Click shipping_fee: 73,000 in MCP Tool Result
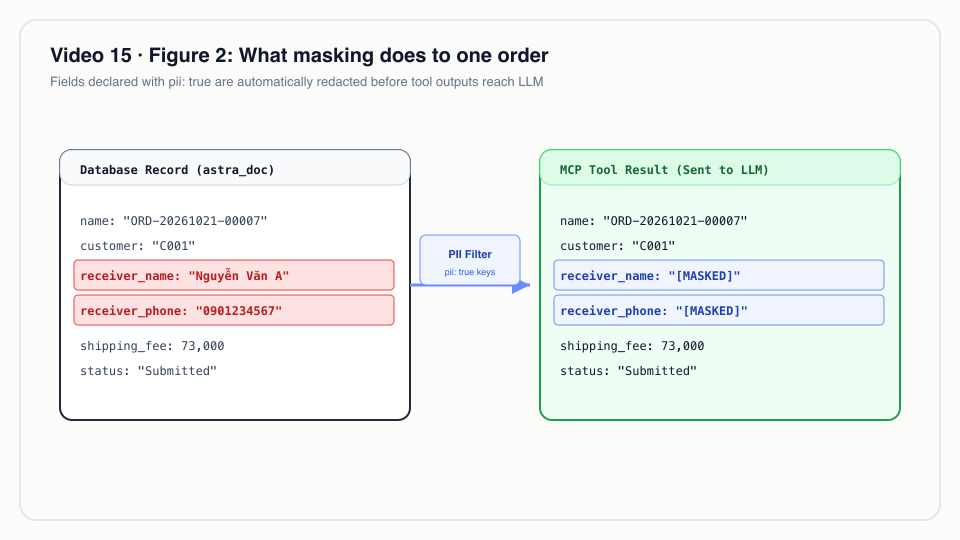 [x=632, y=346]
